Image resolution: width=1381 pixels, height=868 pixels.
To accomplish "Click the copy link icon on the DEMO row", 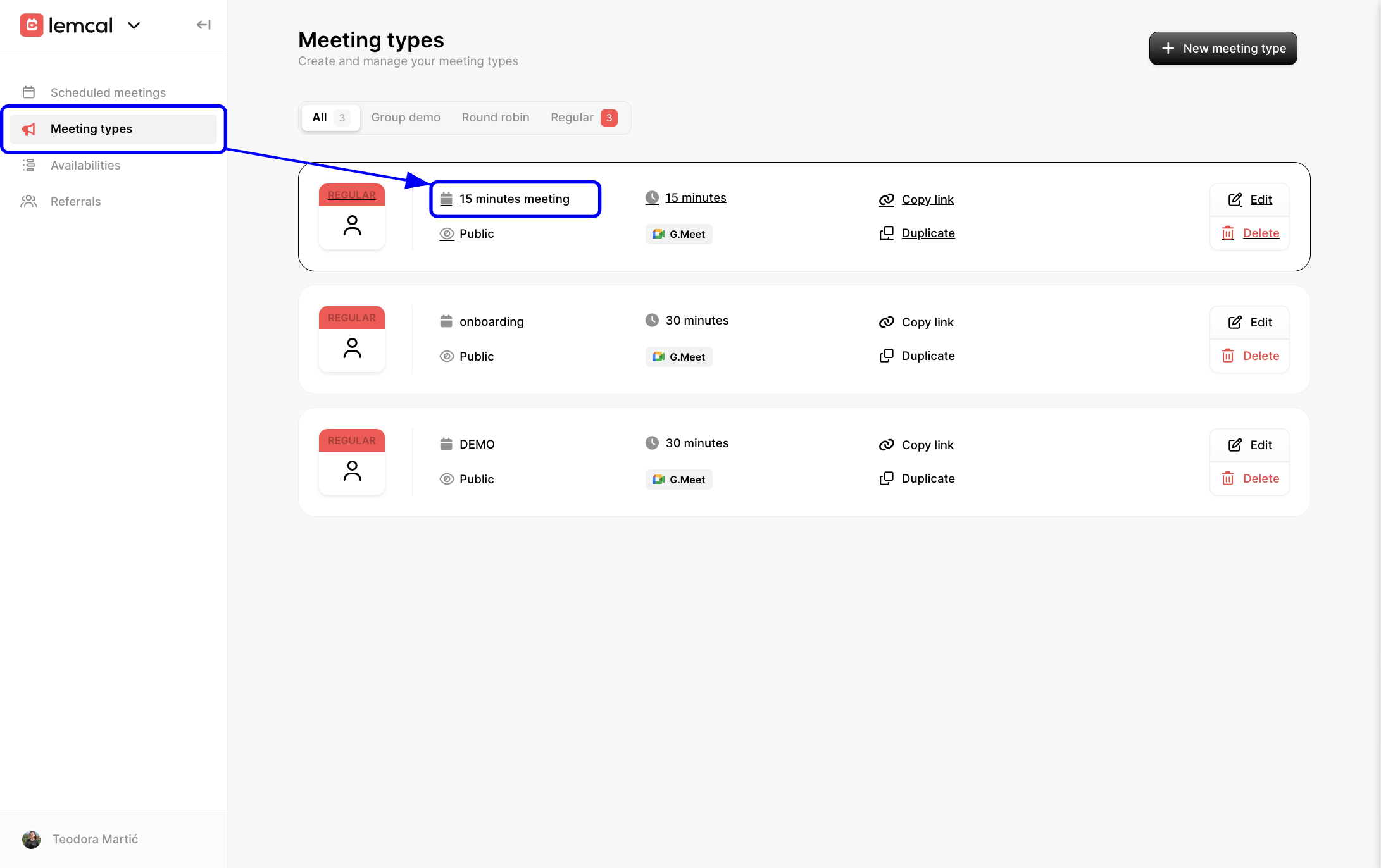I will (x=886, y=444).
